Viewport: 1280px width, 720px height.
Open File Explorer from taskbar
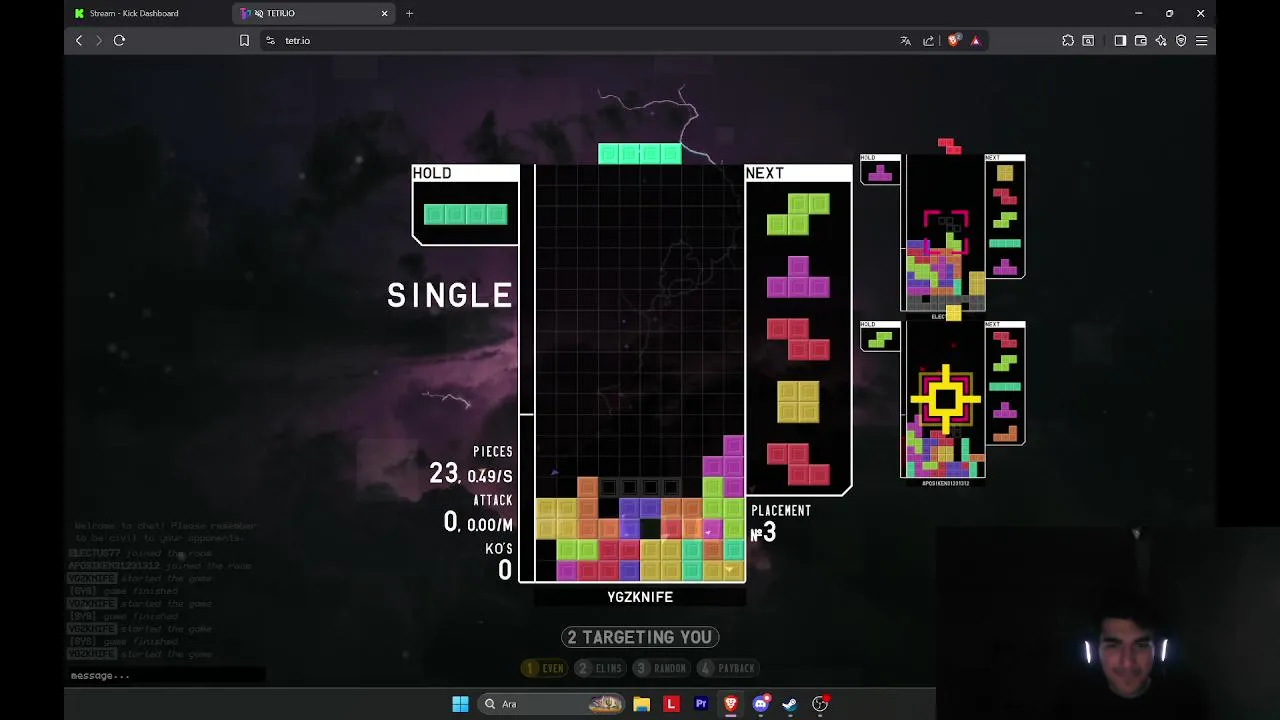pyautogui.click(x=641, y=704)
